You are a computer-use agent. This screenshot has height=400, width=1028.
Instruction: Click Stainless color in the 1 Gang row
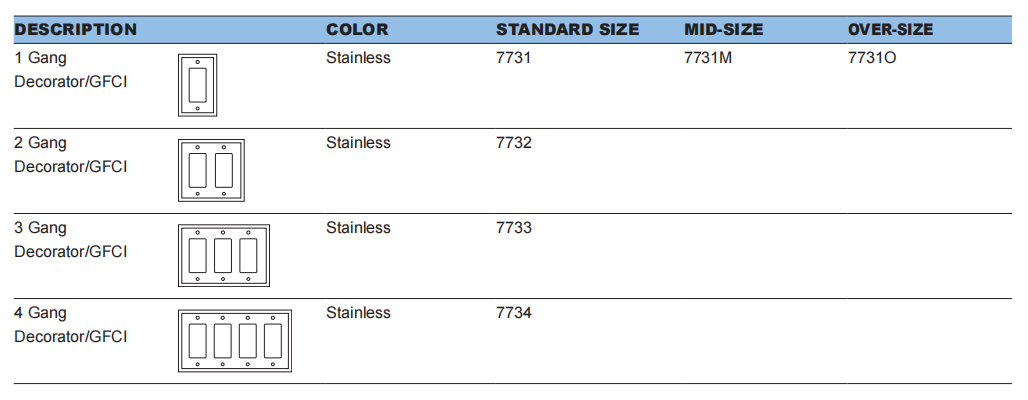coord(358,58)
